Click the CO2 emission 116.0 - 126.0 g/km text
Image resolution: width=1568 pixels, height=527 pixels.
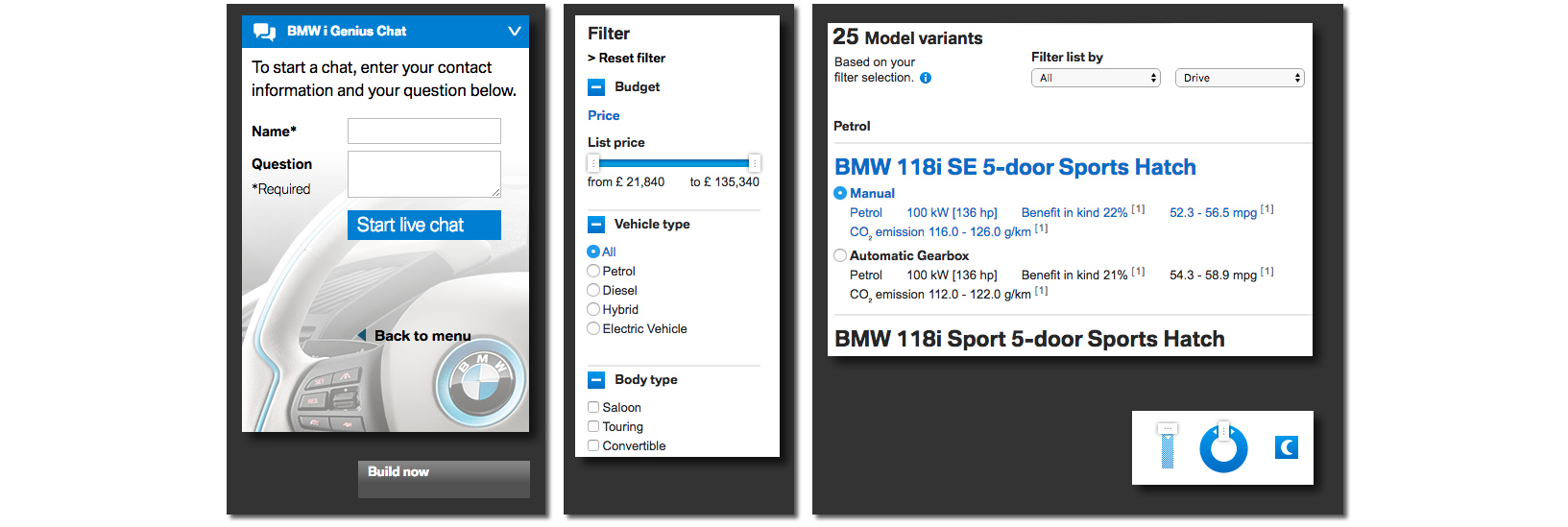940,231
